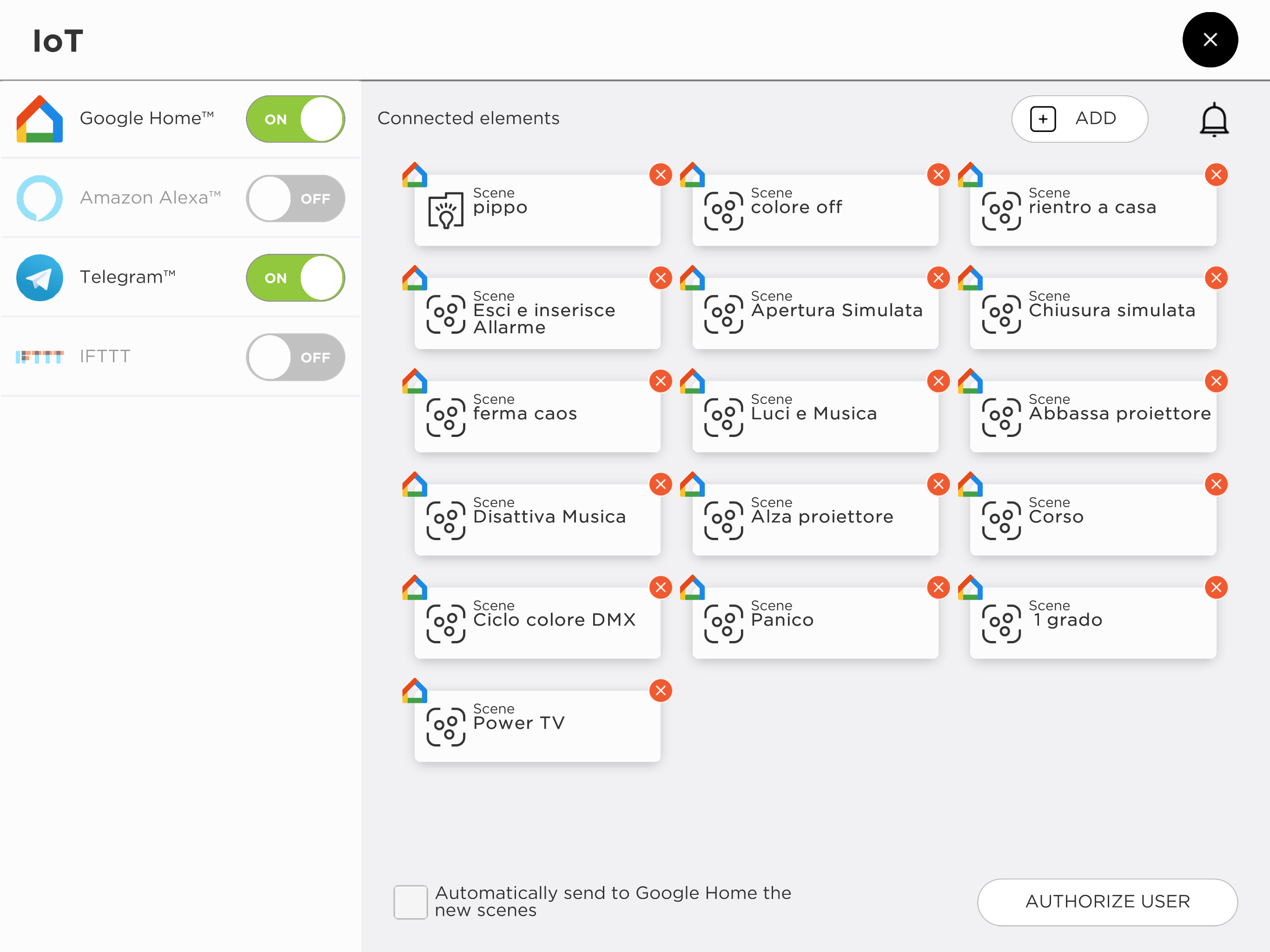Screen dimensions: 1270x952
Task: Disable the Telegram toggle
Action: pos(296,278)
